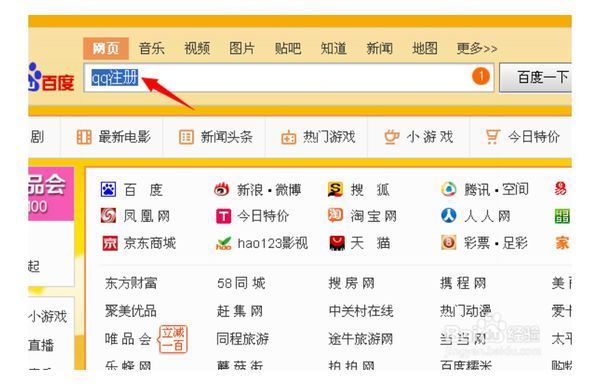Click the 彩票足彩 ball icon
Image resolution: width=600 pixels, height=391 pixels.
(448, 243)
